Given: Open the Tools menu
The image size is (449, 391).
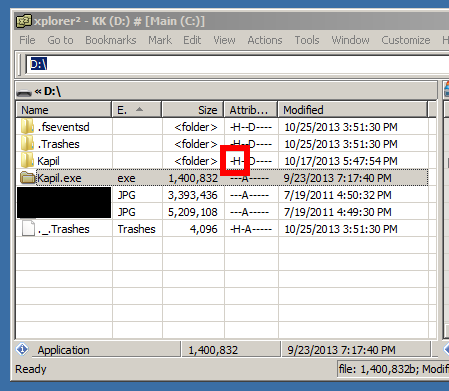Looking at the screenshot, I should [x=307, y=40].
